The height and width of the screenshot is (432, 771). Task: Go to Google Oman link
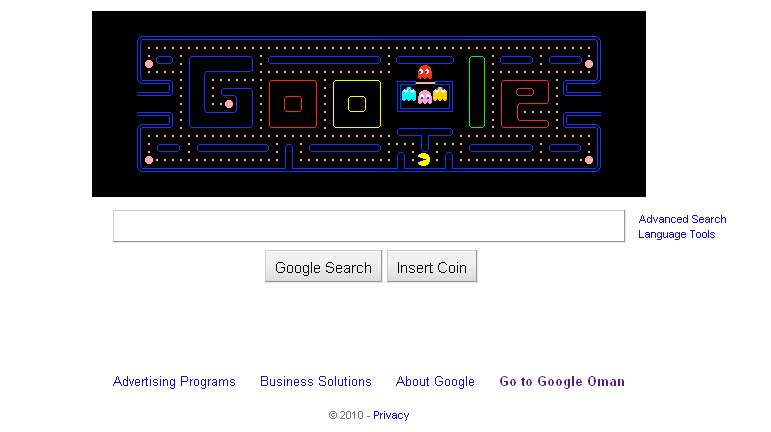click(562, 381)
